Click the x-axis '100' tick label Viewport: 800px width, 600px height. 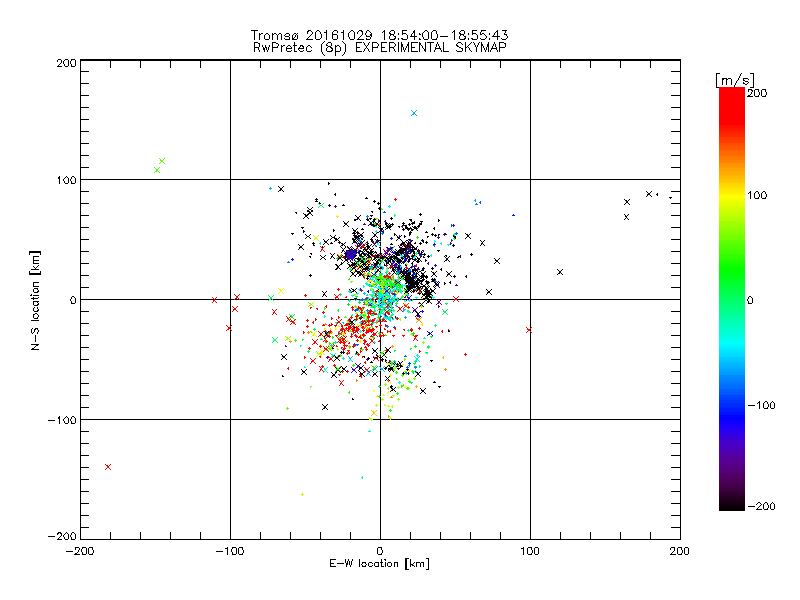(530, 552)
